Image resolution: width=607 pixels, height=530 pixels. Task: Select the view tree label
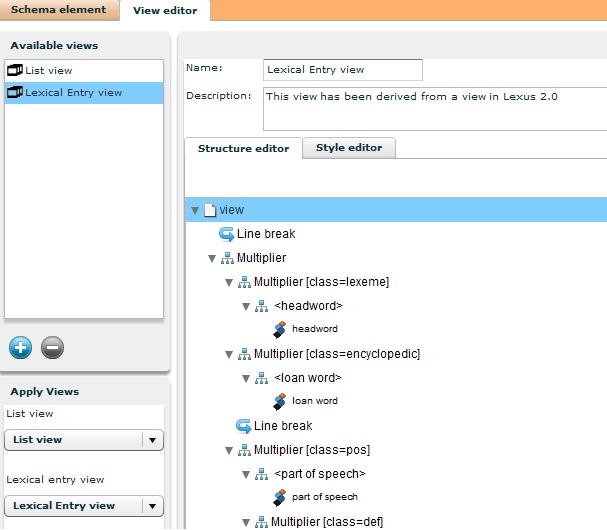[231, 210]
